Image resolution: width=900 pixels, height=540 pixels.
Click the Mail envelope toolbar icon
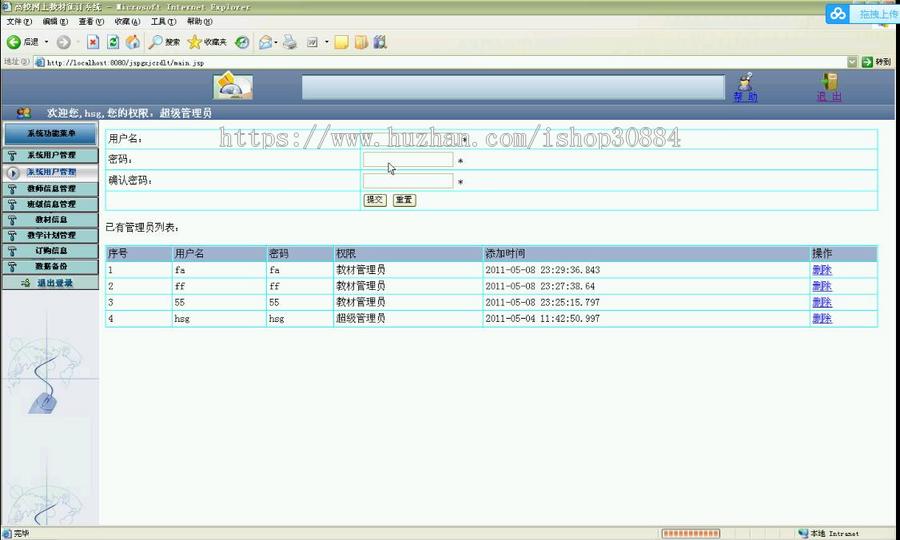265,42
